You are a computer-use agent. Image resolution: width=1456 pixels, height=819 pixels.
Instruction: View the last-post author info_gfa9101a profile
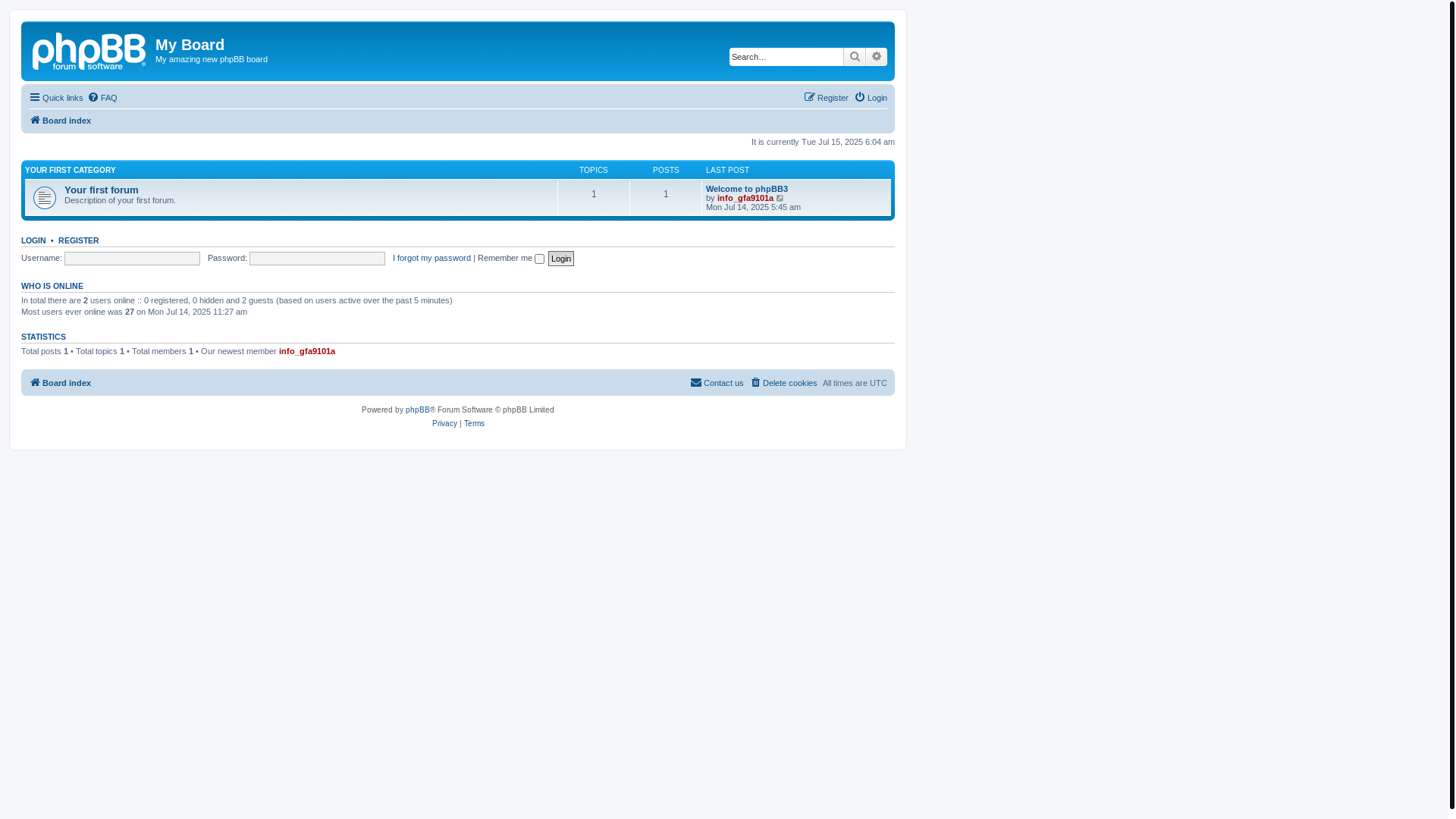click(745, 198)
